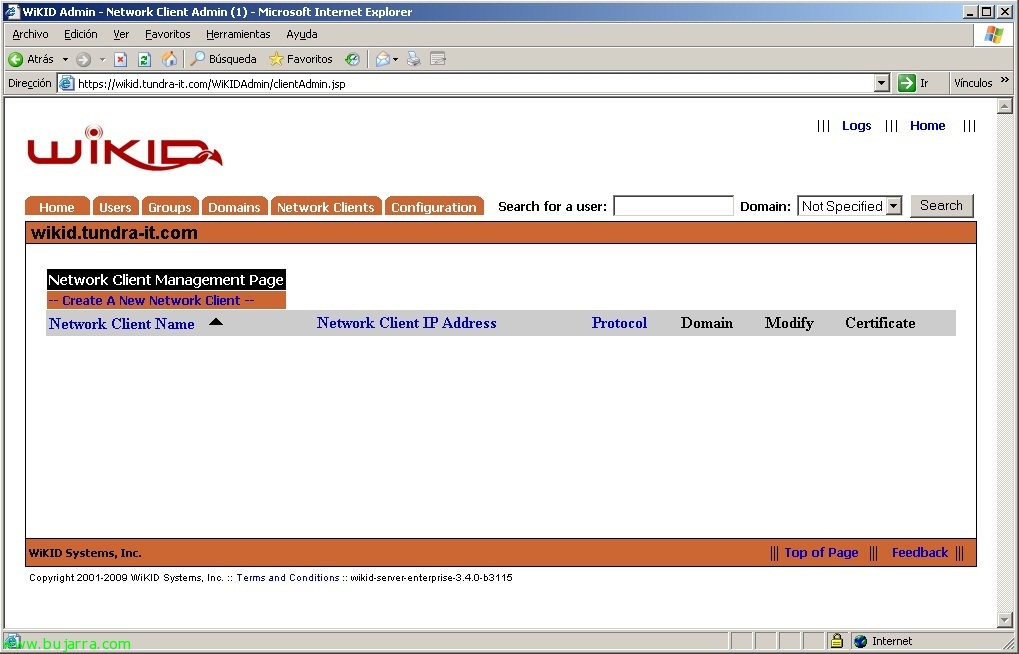1019x654 pixels.
Task: Refresh the page with the green arrows icon
Action: pyautogui.click(x=144, y=59)
